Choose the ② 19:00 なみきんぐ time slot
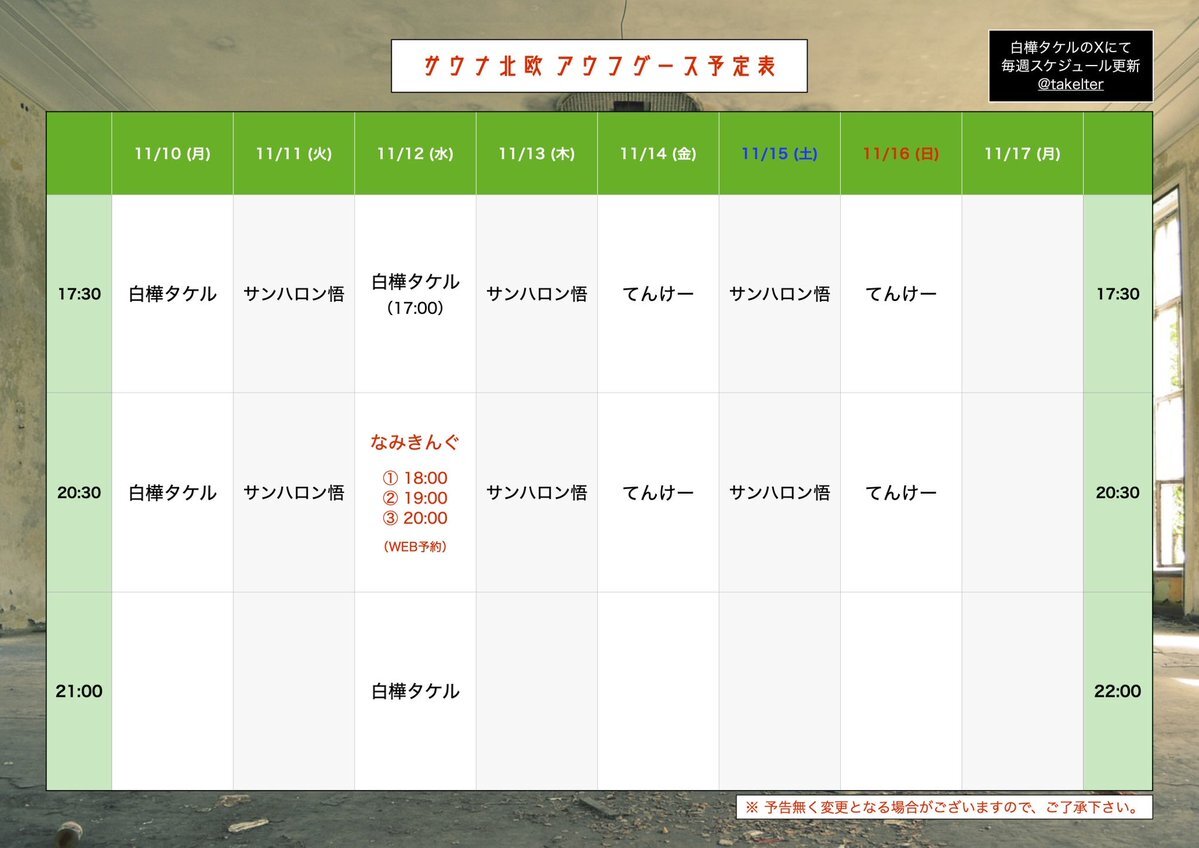This screenshot has width=1199, height=848. pos(415,498)
